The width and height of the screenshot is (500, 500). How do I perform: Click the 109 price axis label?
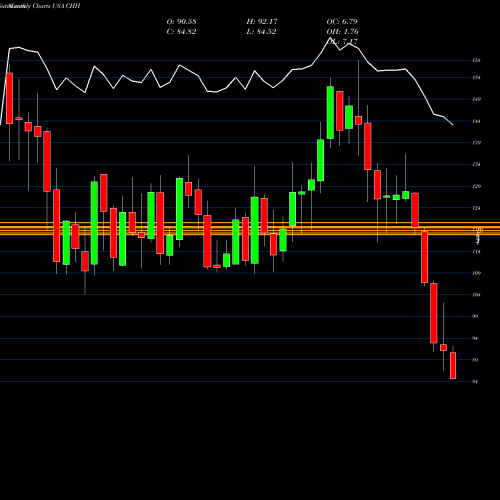click(477, 273)
